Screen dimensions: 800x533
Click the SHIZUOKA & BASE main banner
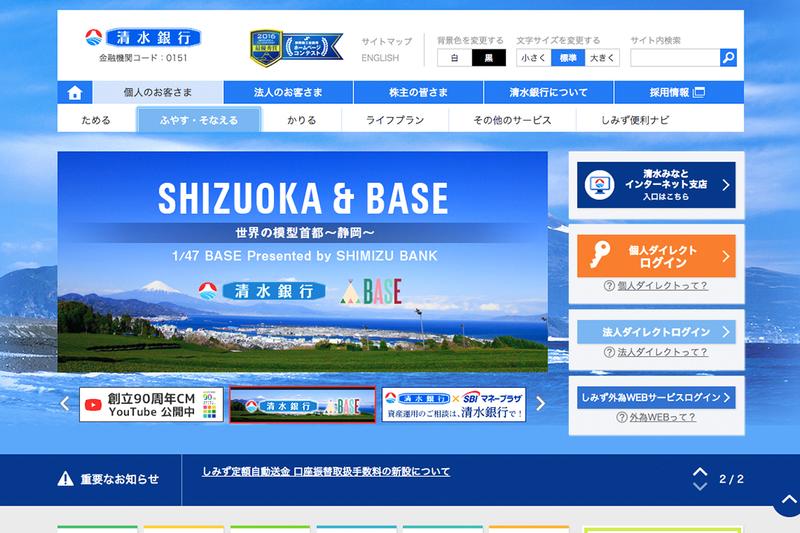pyautogui.click(x=303, y=262)
